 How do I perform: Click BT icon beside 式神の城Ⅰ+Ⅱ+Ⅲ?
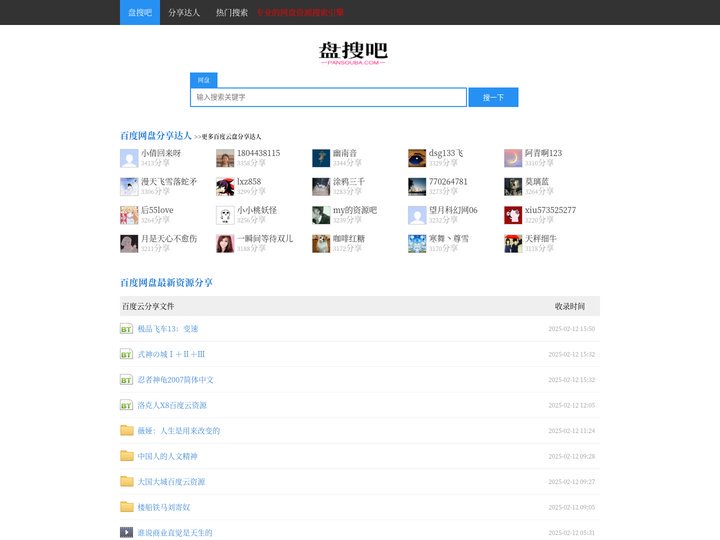[126, 354]
